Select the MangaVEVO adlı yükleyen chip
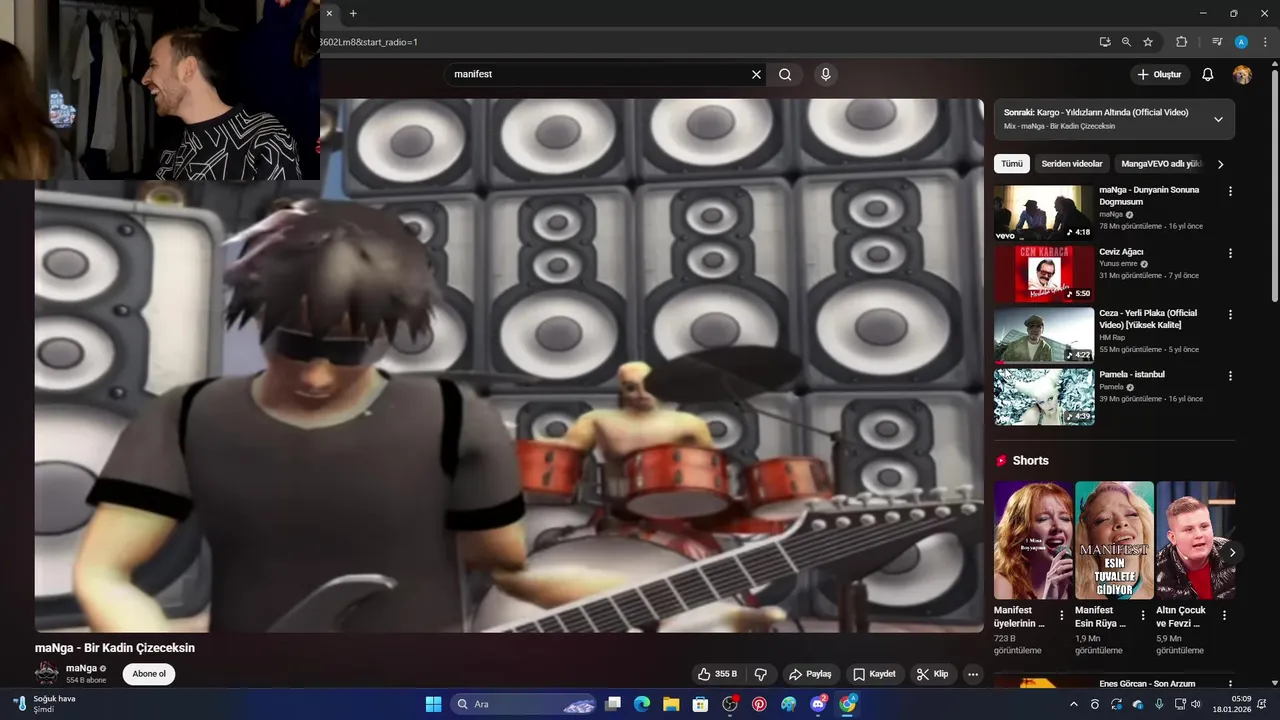Image resolution: width=1280 pixels, height=720 pixels. pos(1160,164)
